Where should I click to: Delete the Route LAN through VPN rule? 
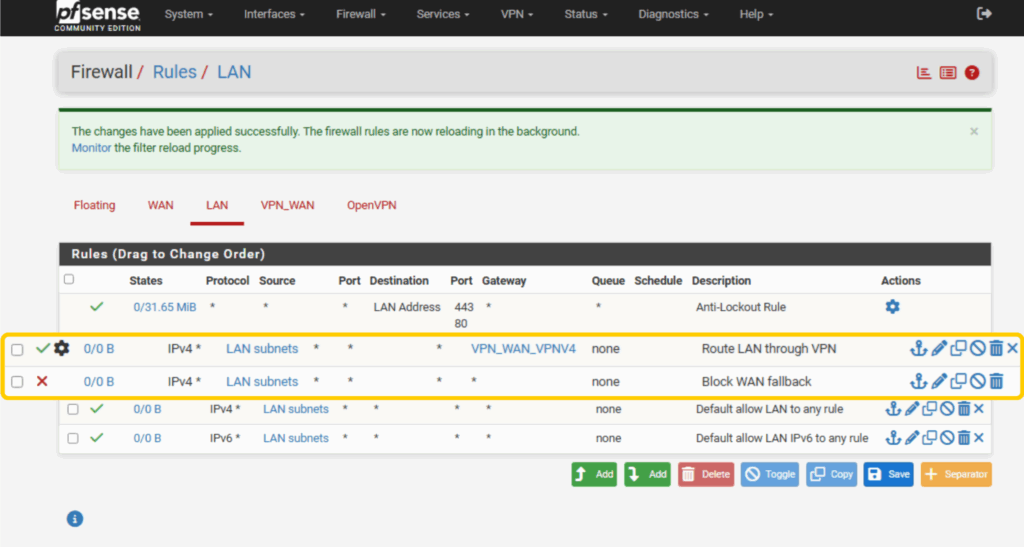[x=996, y=348]
